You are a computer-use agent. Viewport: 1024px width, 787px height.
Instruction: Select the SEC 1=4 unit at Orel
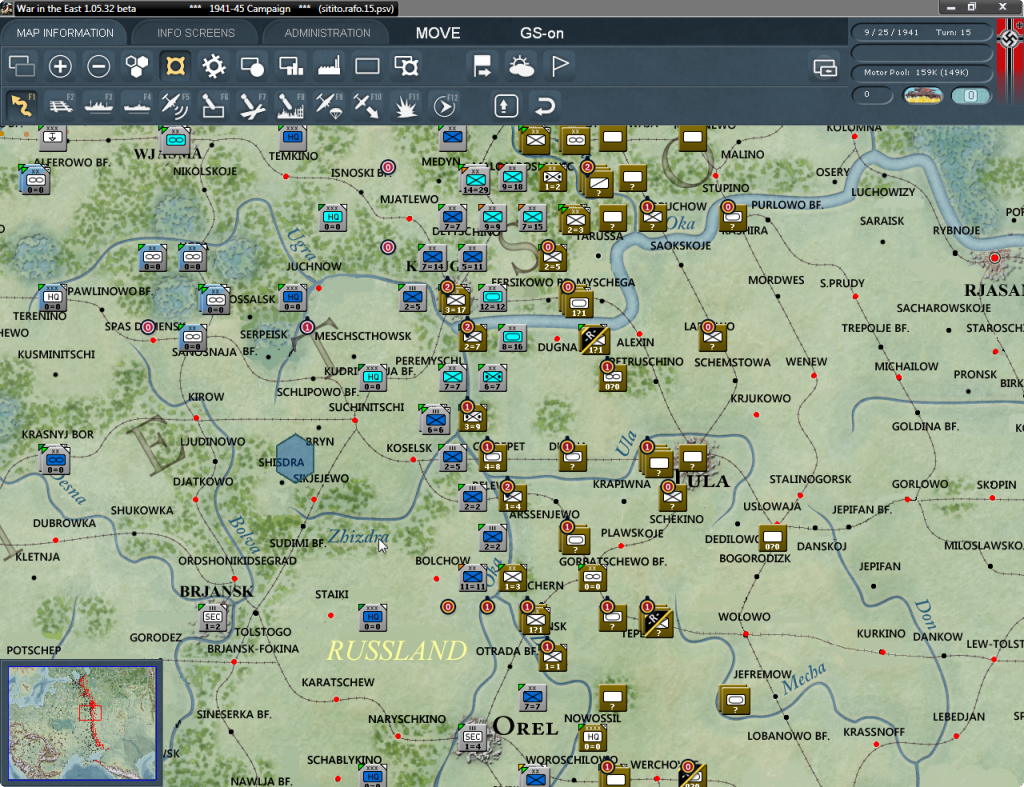click(x=473, y=737)
